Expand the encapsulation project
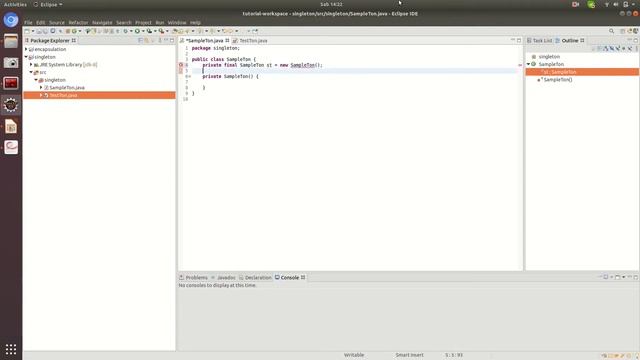 [26, 49]
